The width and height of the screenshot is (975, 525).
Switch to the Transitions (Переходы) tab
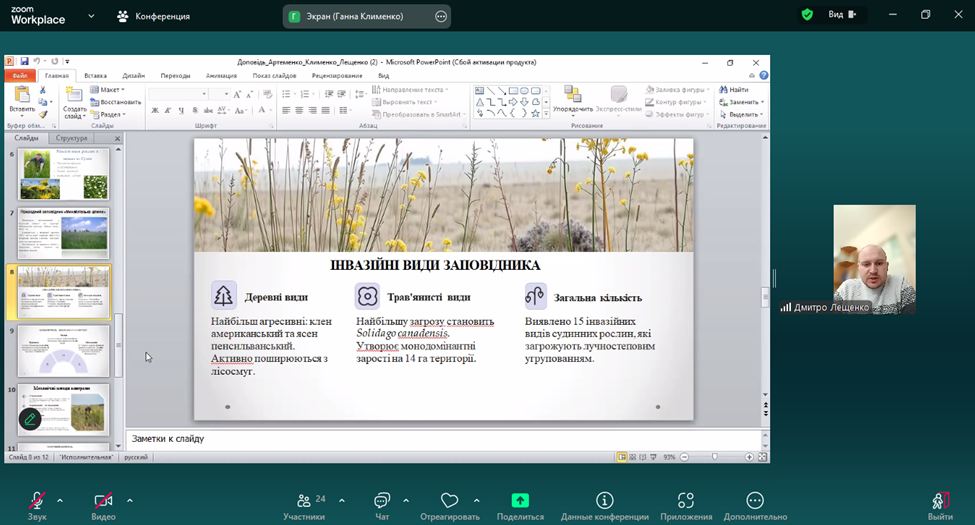tap(175, 75)
